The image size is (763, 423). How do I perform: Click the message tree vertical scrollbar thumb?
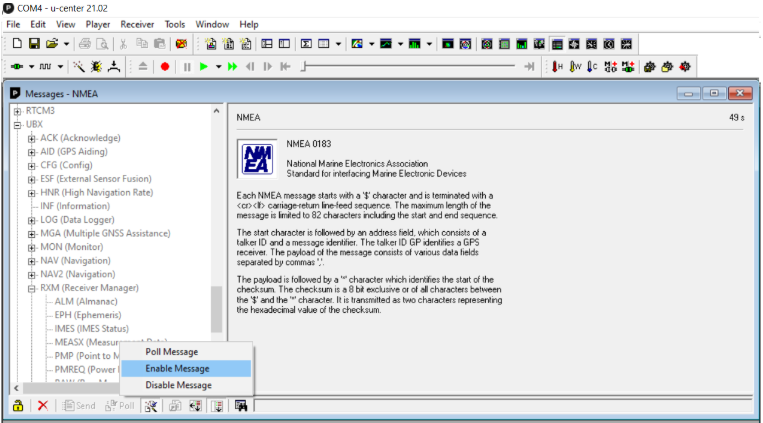[x=216, y=310]
